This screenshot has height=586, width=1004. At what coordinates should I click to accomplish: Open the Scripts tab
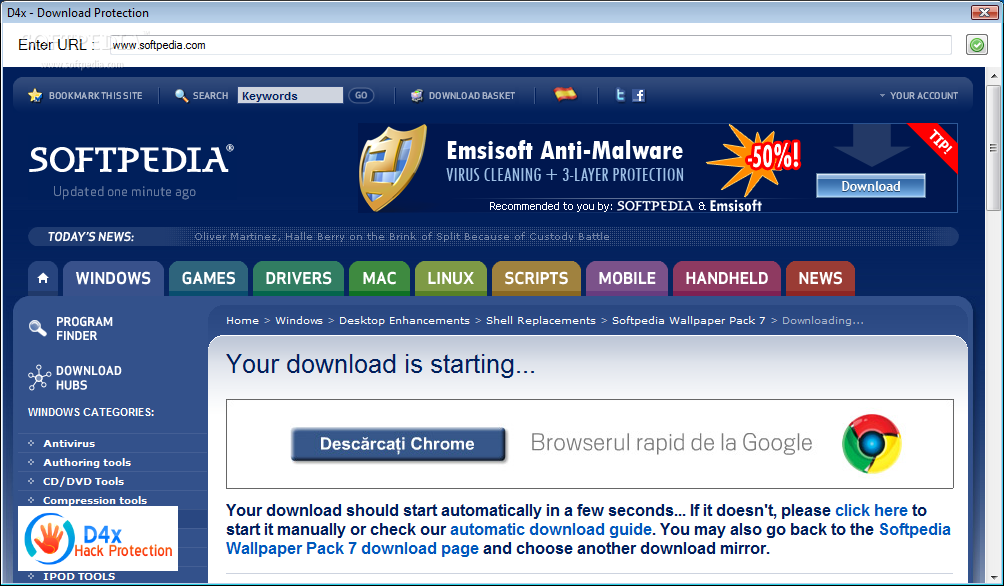(536, 278)
